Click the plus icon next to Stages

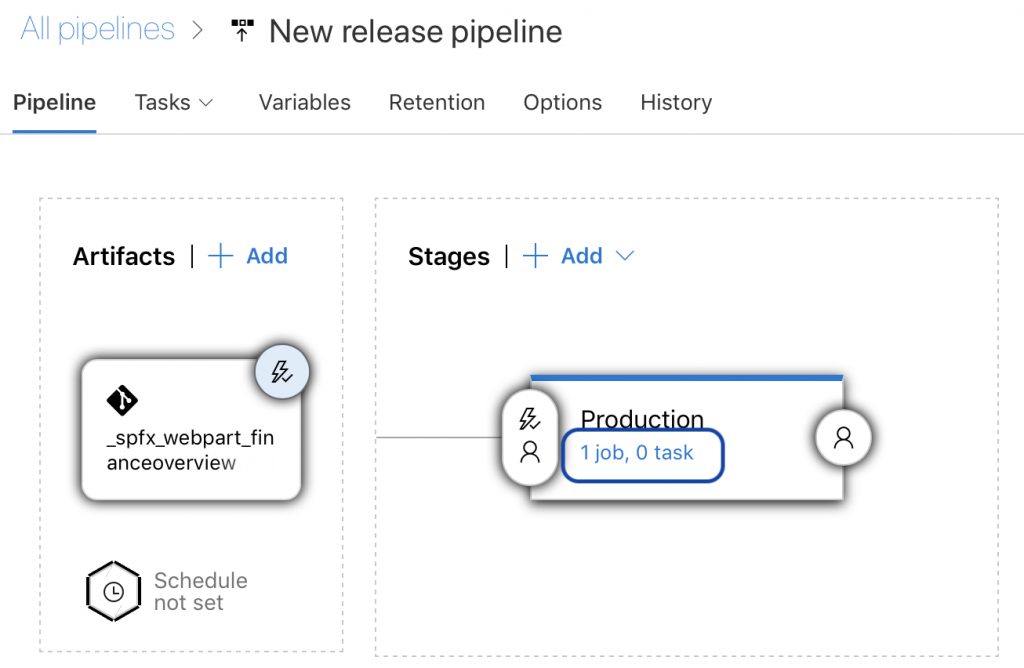536,257
